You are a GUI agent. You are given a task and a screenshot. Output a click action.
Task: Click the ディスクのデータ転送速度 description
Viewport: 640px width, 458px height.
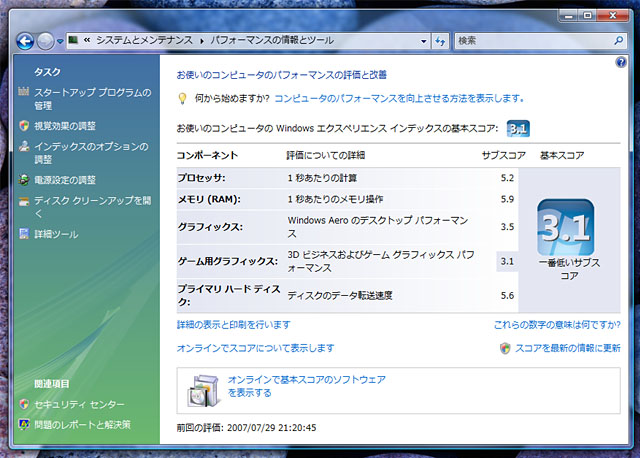tap(340, 296)
